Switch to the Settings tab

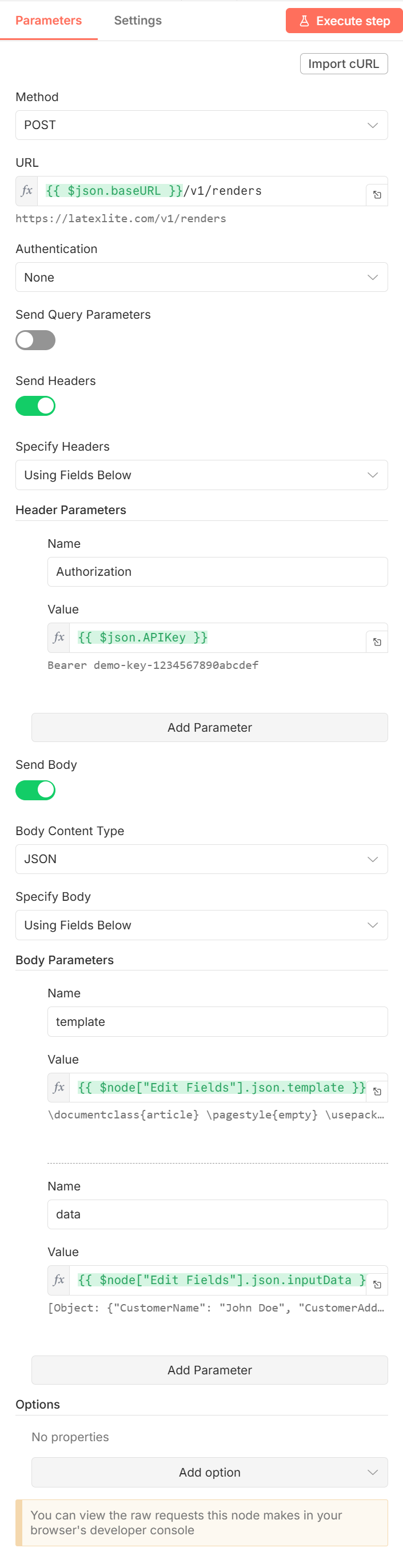point(138,20)
